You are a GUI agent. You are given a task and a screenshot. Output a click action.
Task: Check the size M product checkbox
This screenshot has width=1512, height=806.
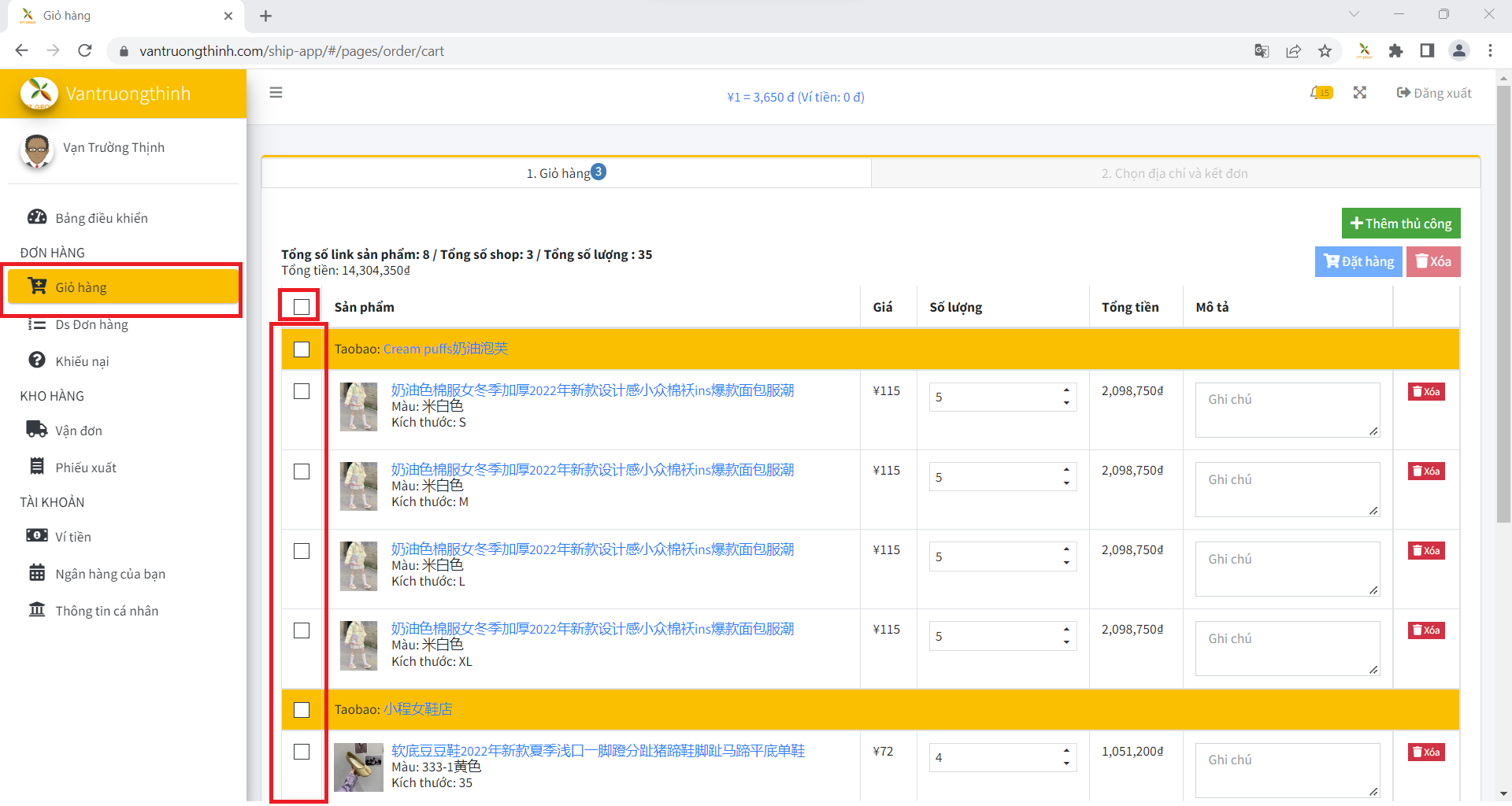pyautogui.click(x=302, y=471)
